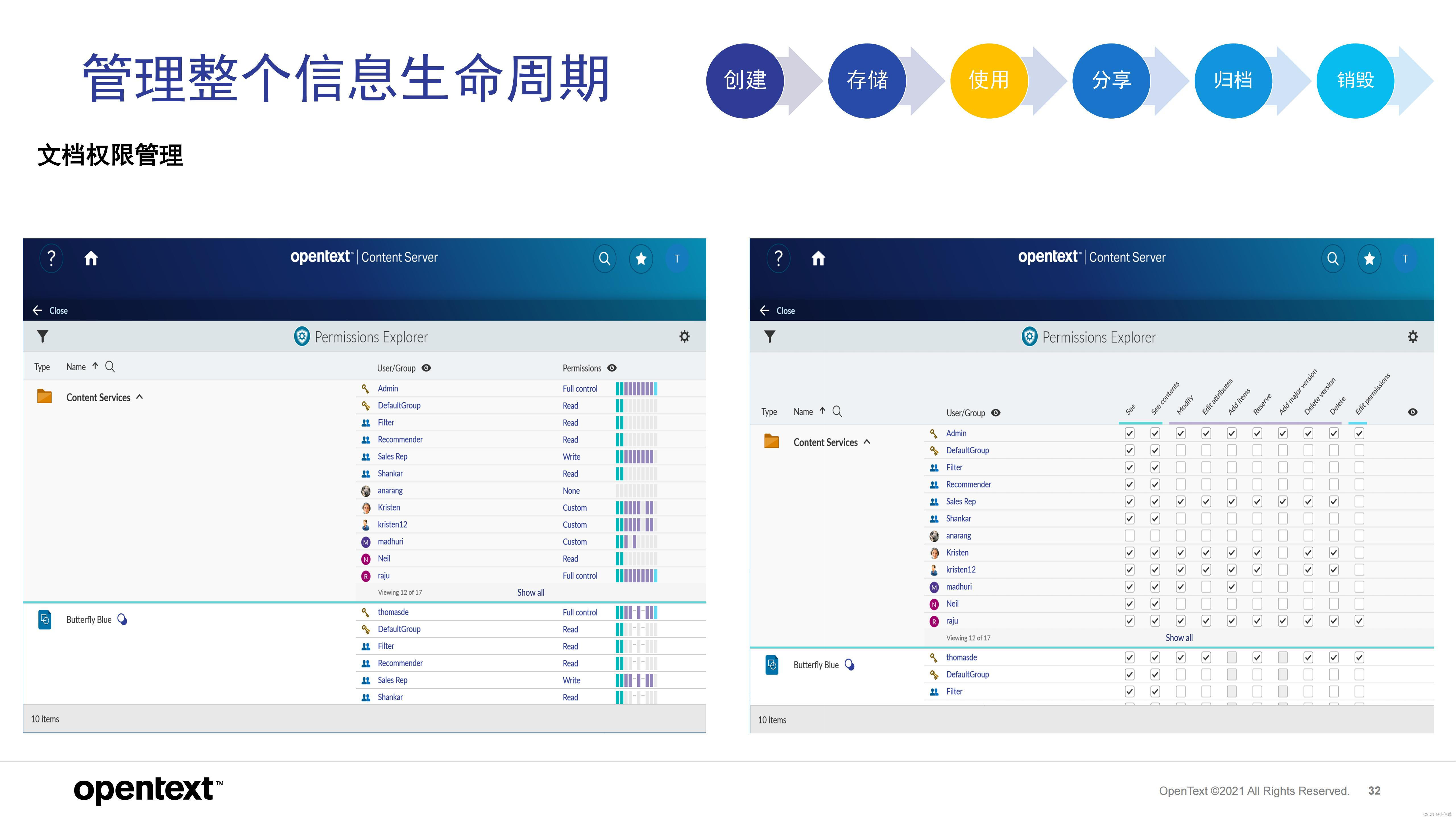Sort by Name arrow in right panel
This screenshot has height=819, width=1456.
(822, 411)
